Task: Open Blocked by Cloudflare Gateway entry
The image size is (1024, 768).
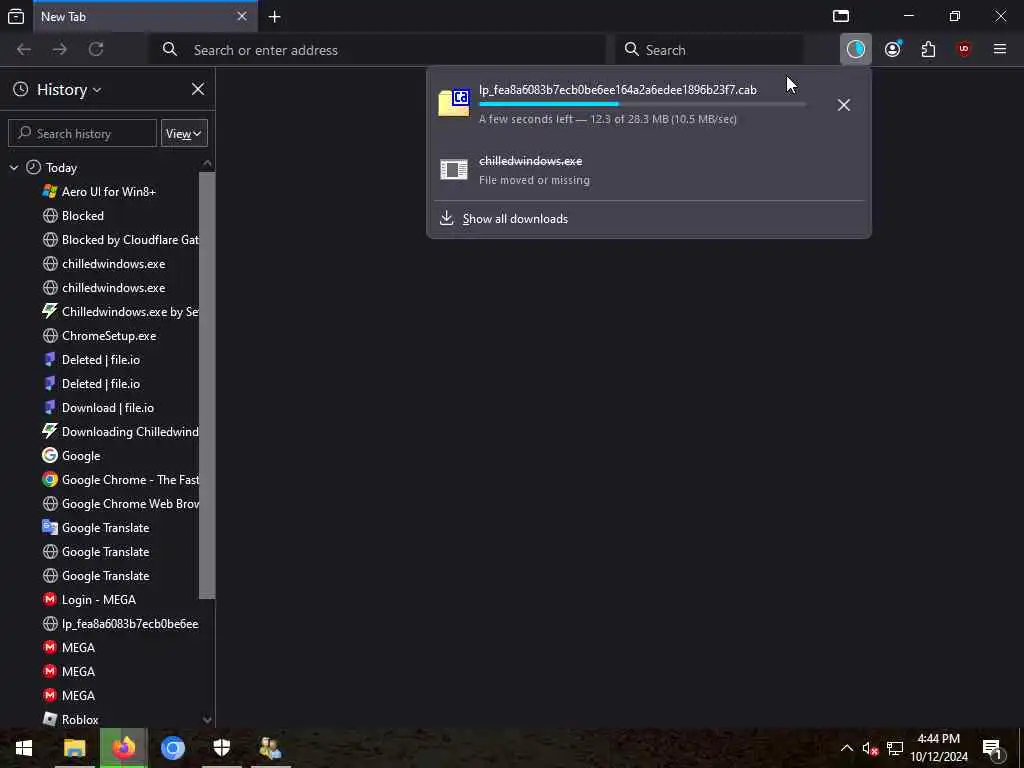Action: 130,240
